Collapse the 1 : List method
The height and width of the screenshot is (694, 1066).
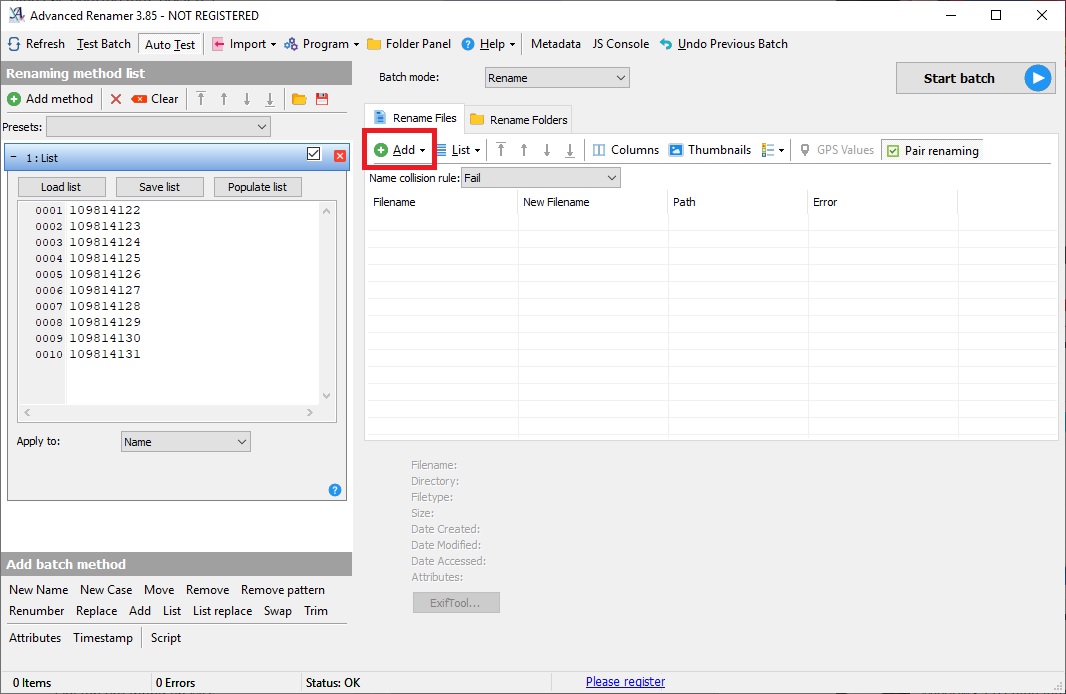click(x=14, y=158)
